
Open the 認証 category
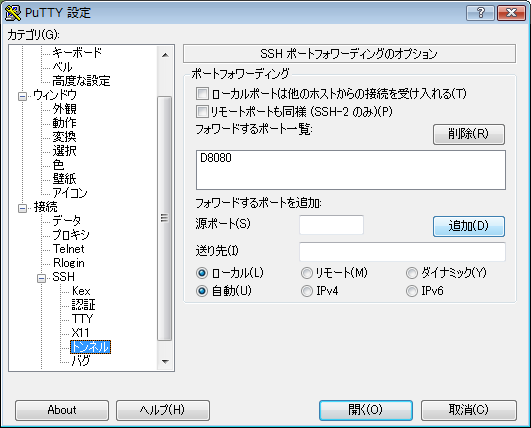83,305
